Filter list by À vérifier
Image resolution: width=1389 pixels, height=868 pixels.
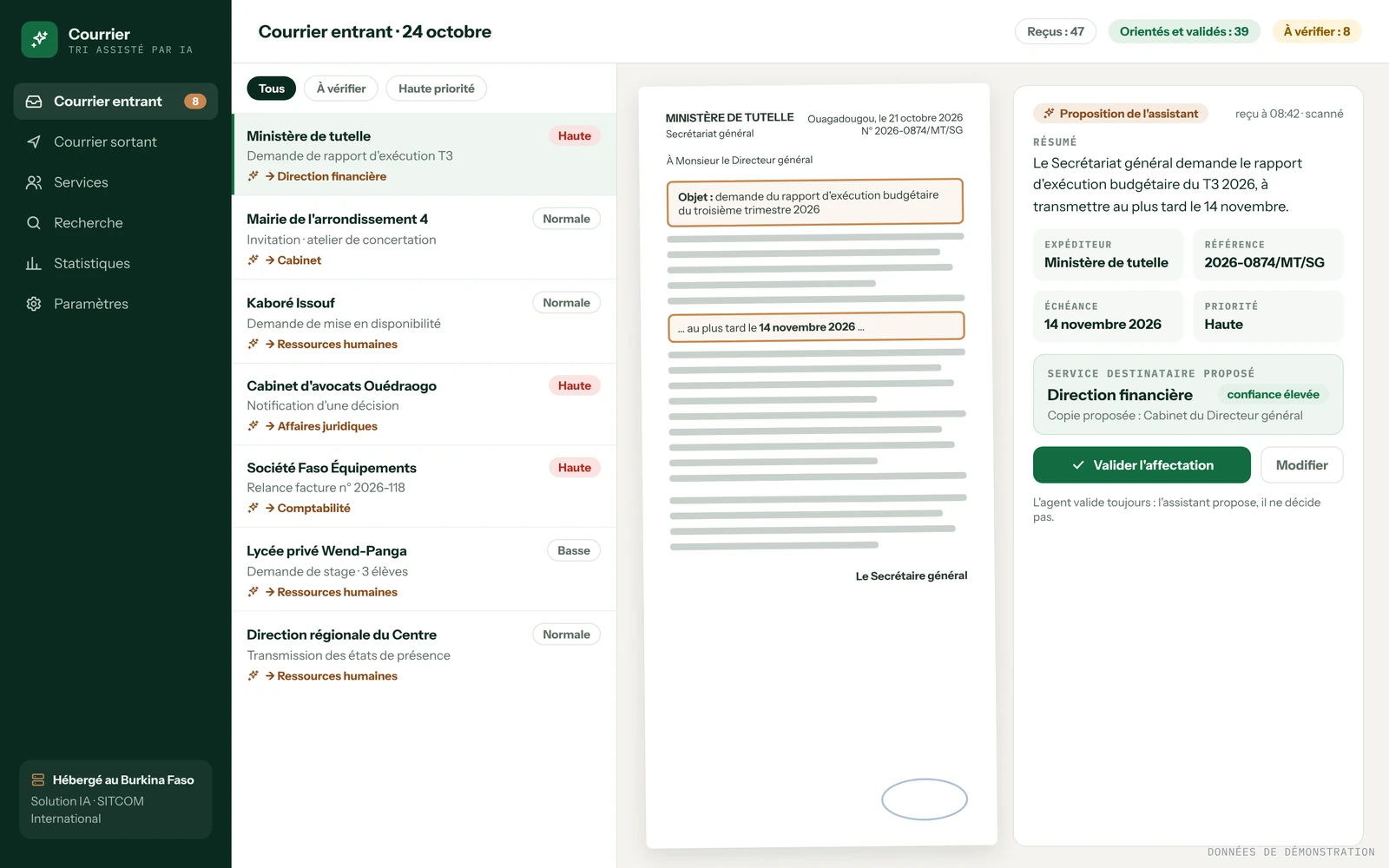tap(341, 89)
